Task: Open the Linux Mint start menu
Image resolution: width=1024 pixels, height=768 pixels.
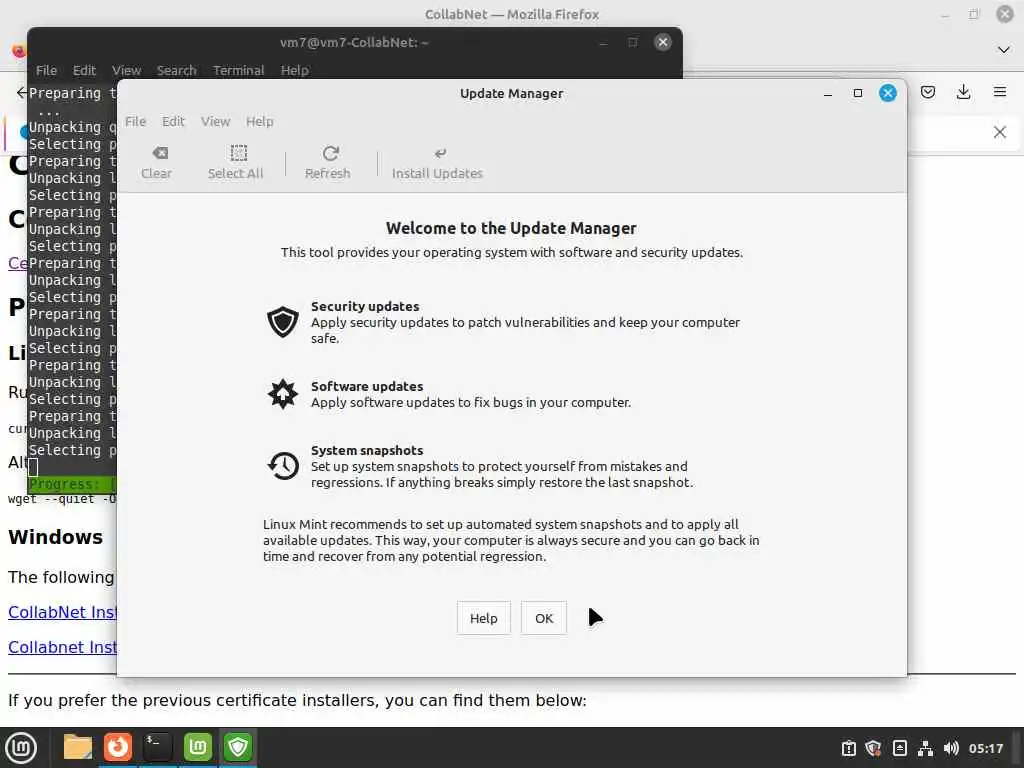Action: tap(21, 748)
